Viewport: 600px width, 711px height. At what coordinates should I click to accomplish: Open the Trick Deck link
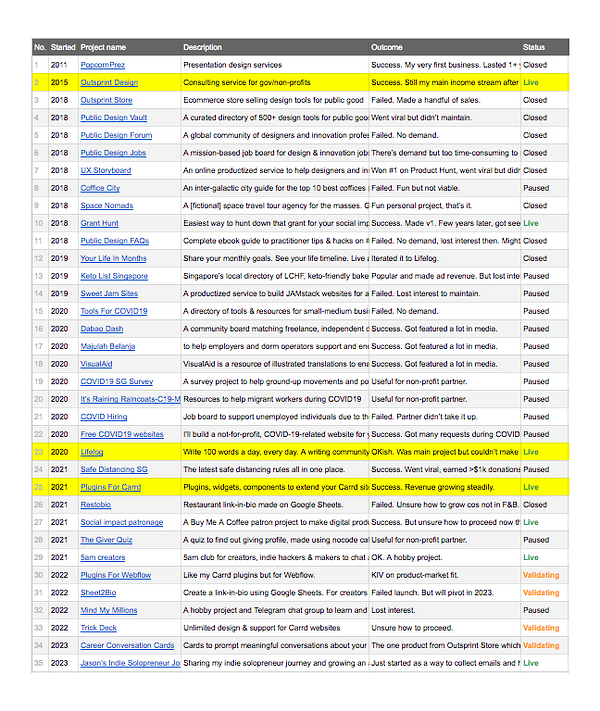[x=98, y=628]
